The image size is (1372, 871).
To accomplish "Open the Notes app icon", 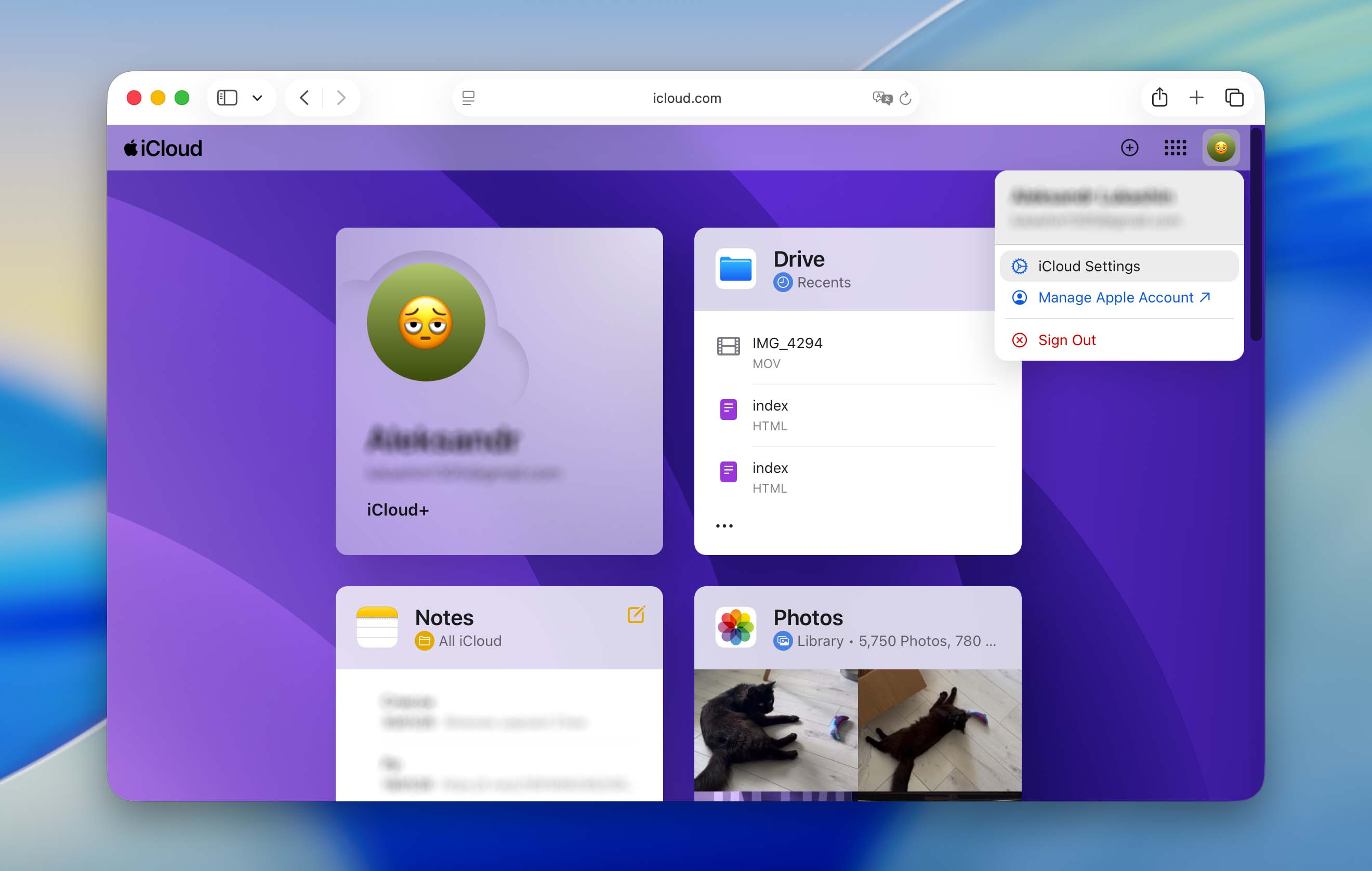I will [x=377, y=627].
